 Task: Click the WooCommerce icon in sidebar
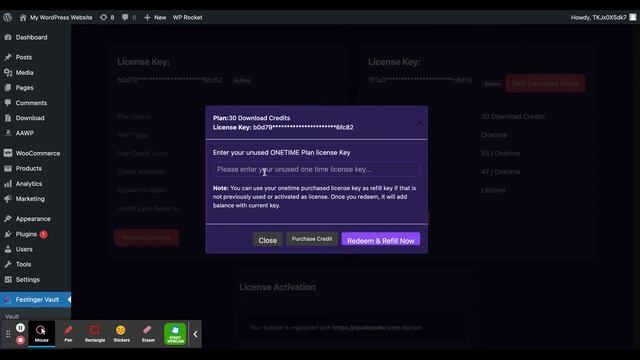click(x=8, y=153)
